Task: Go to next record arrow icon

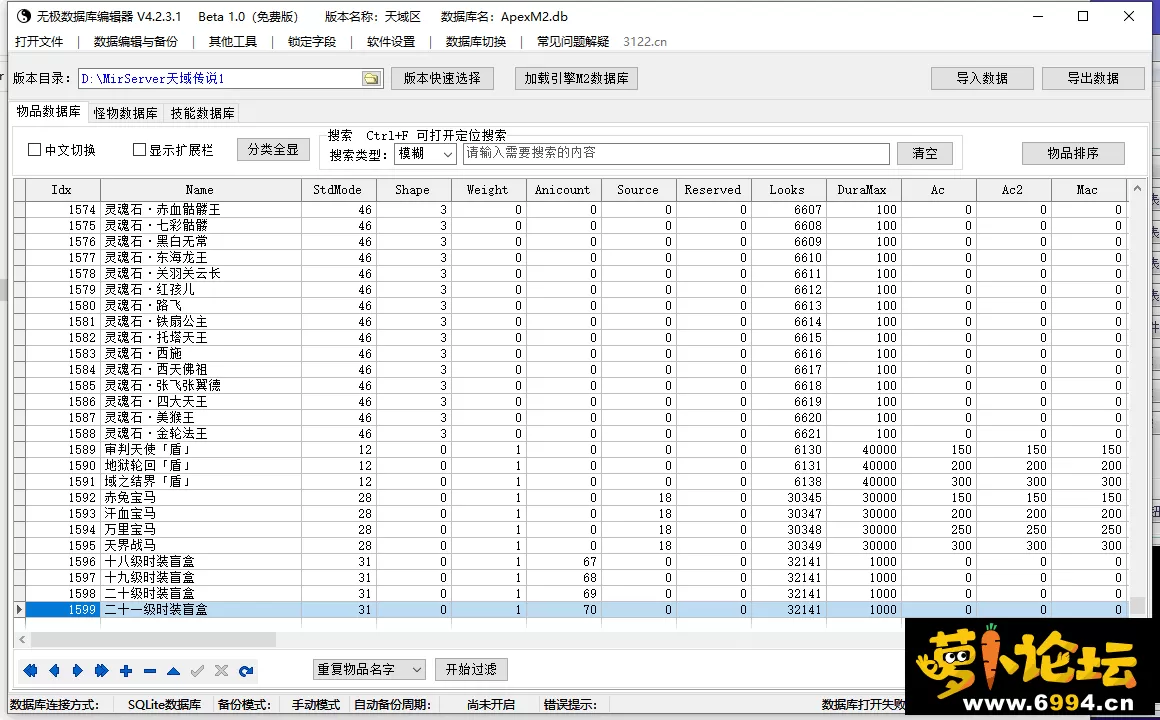Action: (x=78, y=671)
